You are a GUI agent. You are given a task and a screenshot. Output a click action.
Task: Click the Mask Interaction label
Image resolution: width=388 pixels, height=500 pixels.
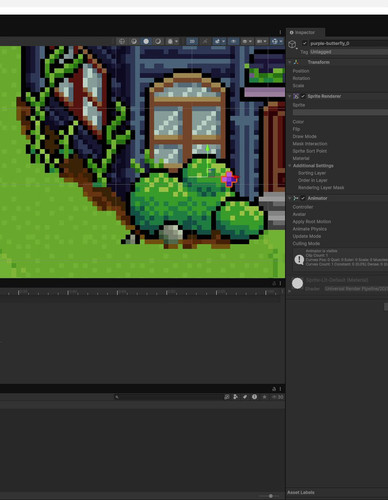point(310,144)
